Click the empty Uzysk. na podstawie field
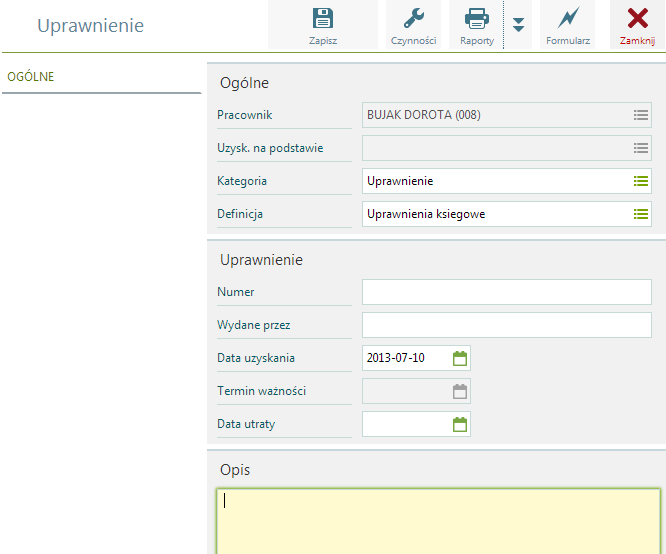This screenshot has width=666, height=554. [507, 148]
